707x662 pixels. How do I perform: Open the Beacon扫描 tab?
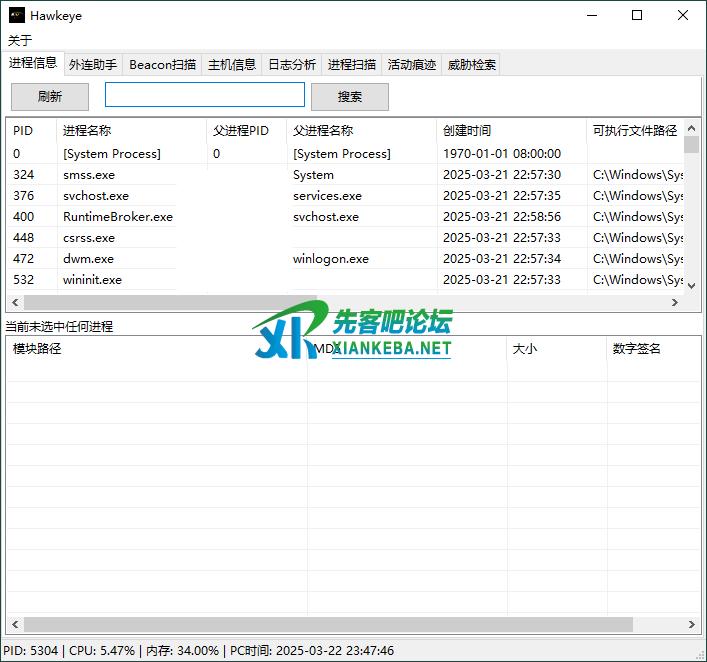[162, 65]
